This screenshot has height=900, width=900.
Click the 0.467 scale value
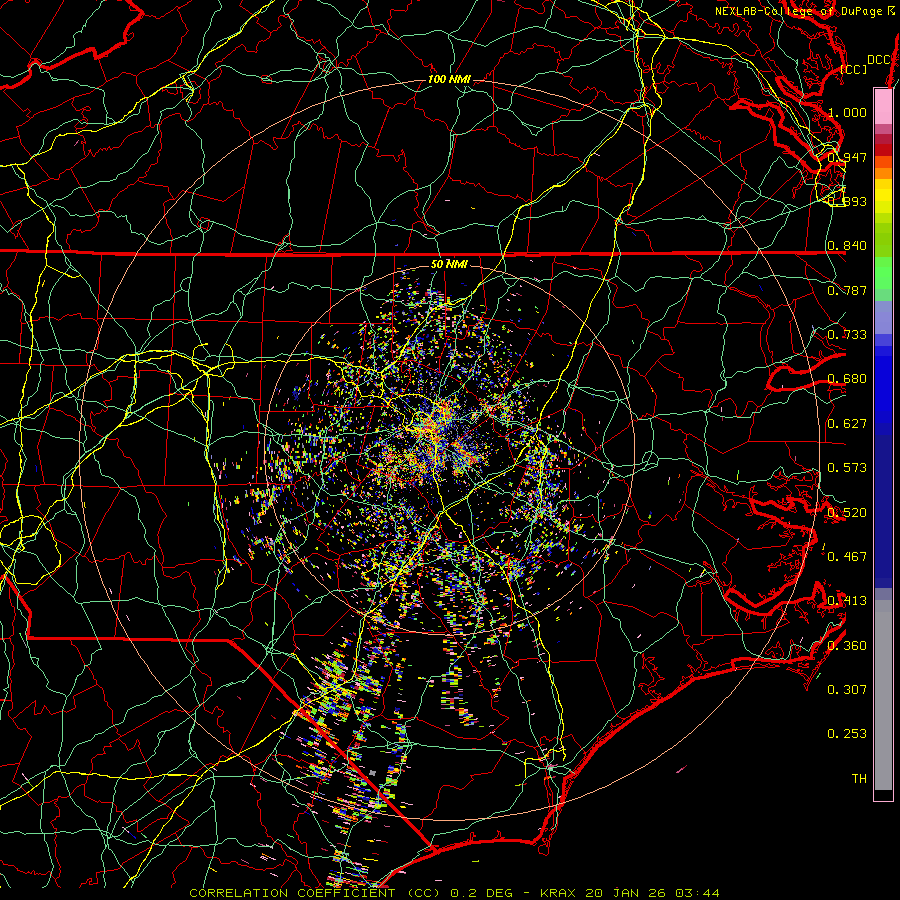click(x=847, y=557)
